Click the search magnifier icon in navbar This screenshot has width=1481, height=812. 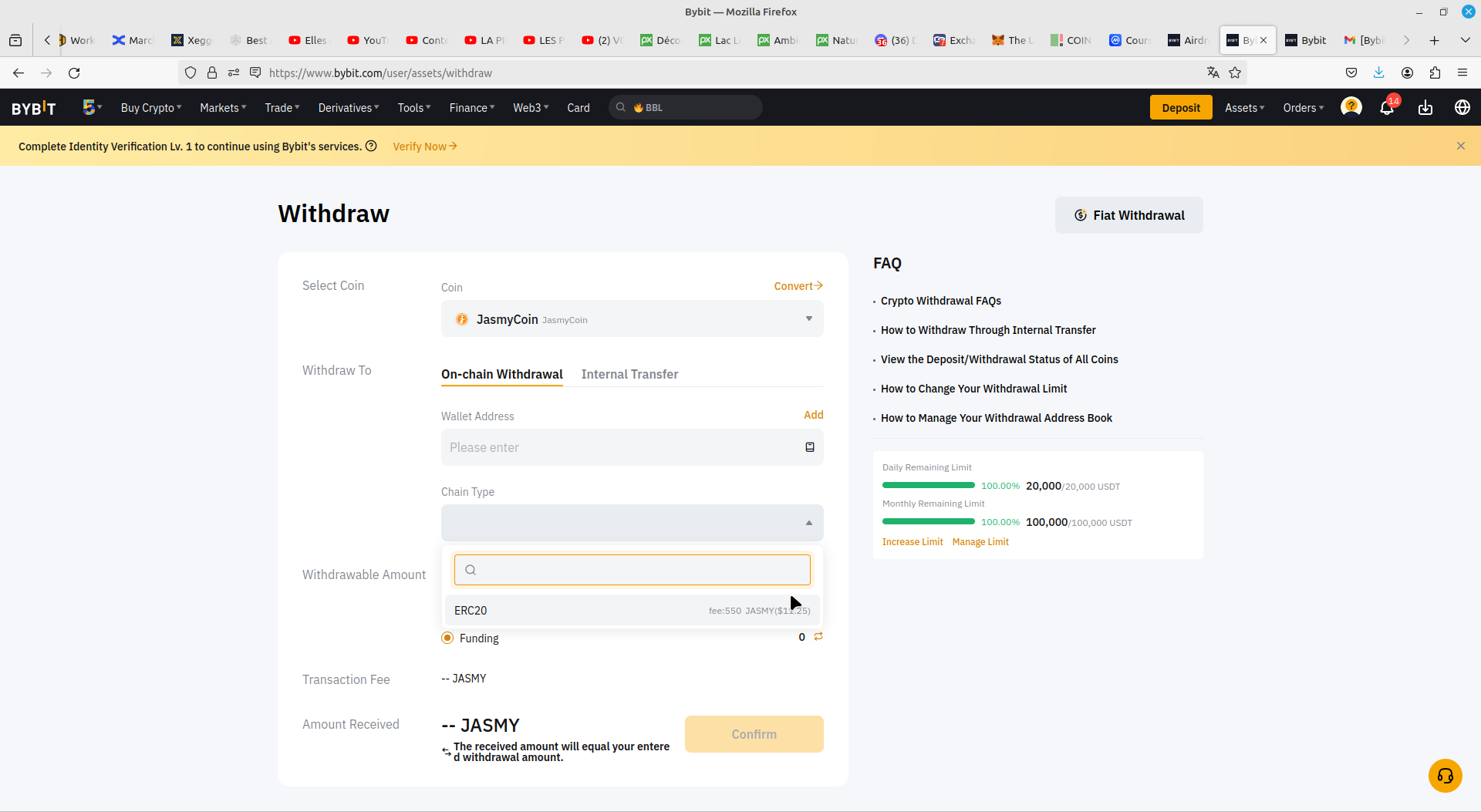[621, 108]
